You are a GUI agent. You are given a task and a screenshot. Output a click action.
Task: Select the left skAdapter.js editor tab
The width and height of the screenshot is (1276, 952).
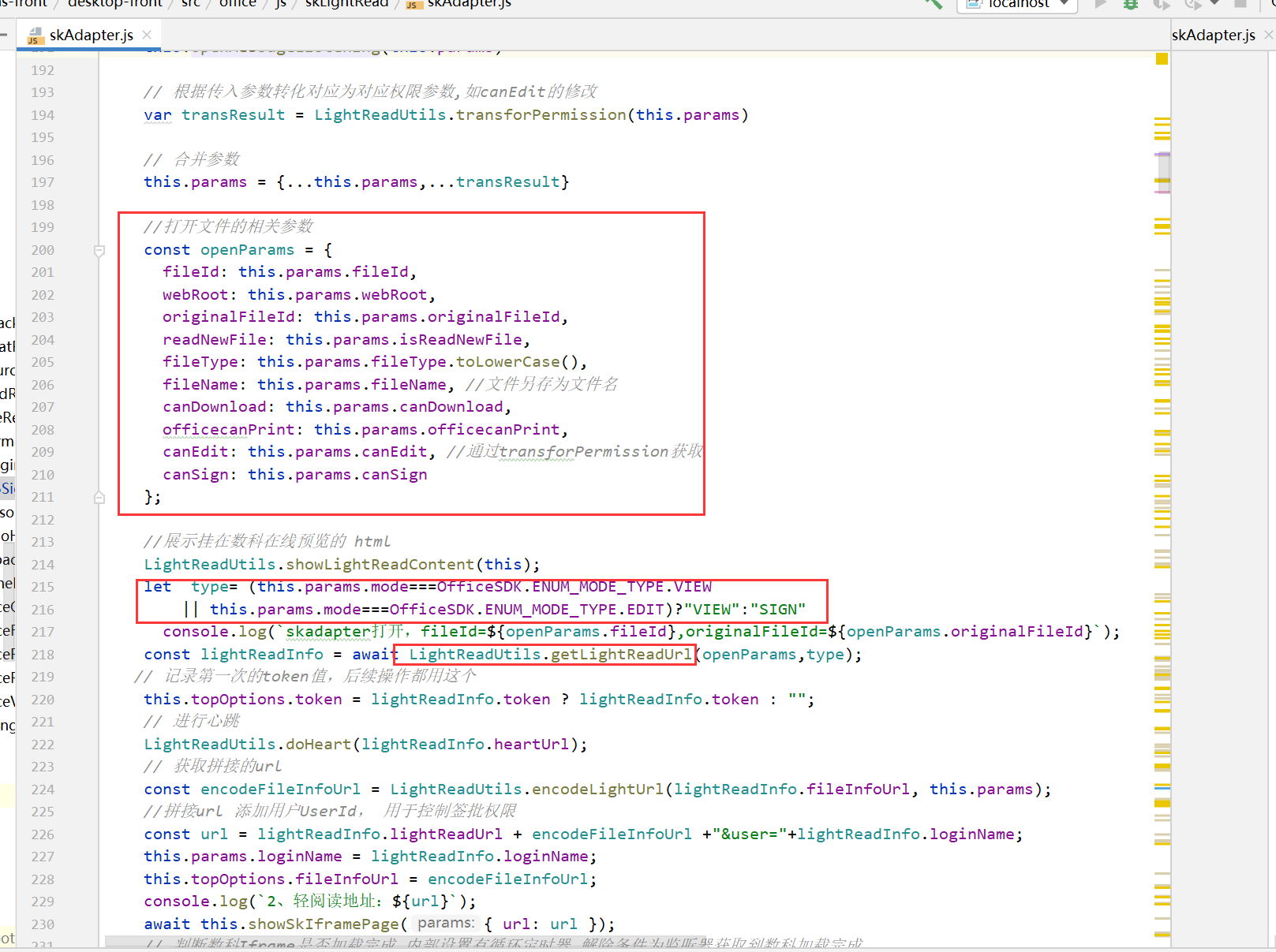click(x=91, y=35)
